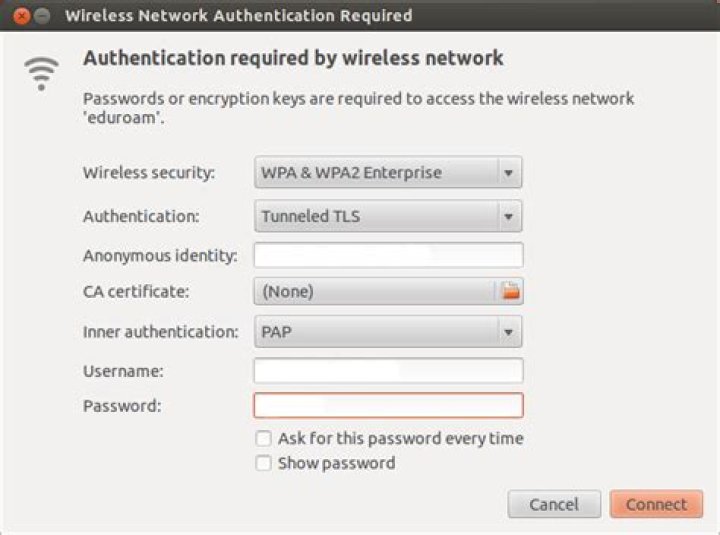Click the Wireless Network Authentication Required title bar

[x=238, y=16]
